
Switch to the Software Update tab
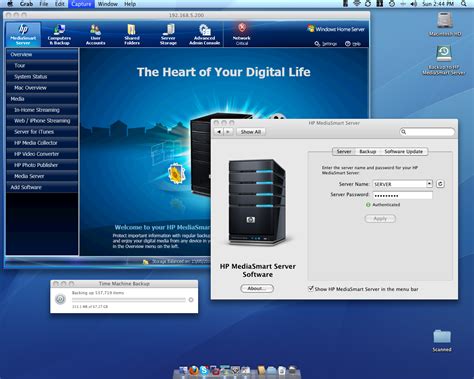(404, 151)
